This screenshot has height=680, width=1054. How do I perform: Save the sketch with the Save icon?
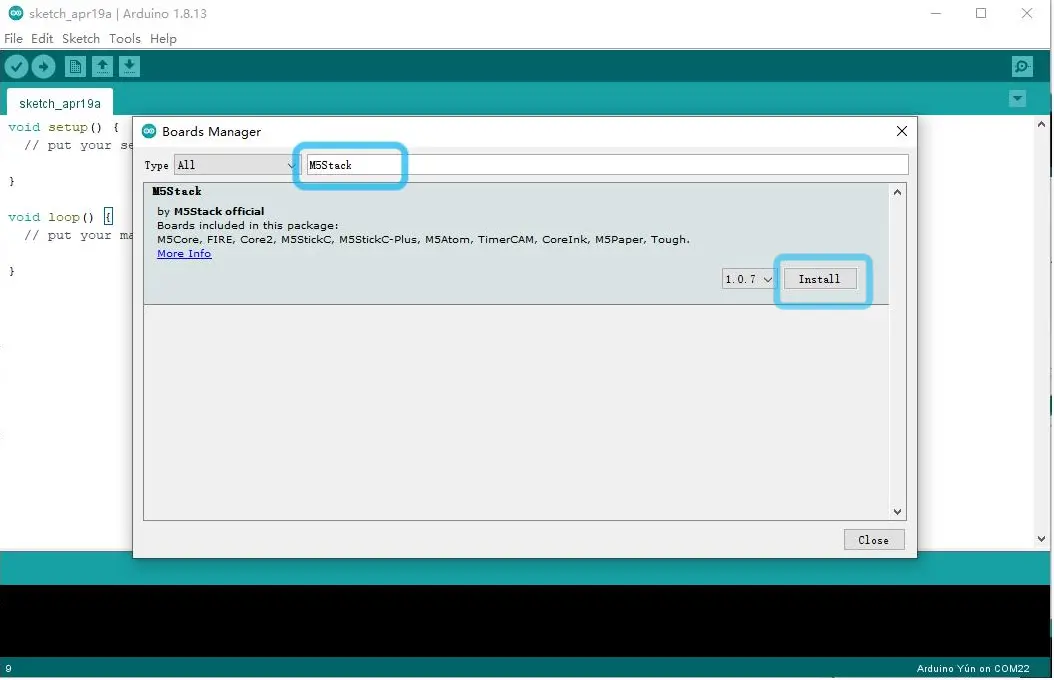coord(129,67)
